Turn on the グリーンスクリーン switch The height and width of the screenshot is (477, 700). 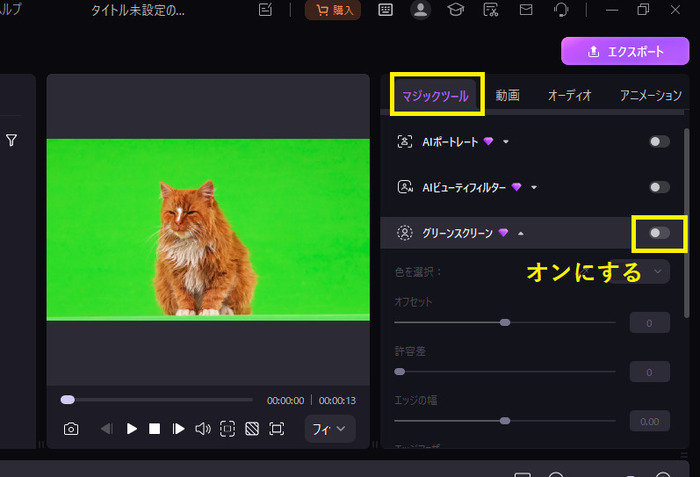659,233
